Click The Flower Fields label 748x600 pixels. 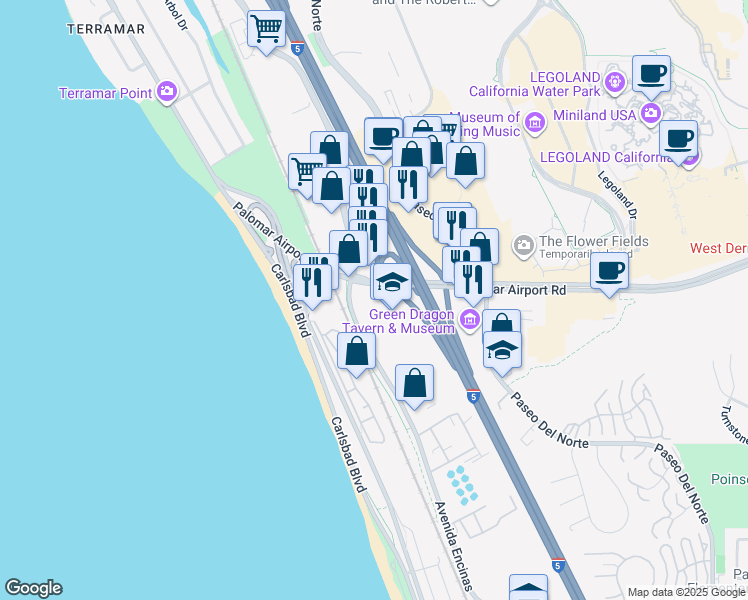pos(594,241)
